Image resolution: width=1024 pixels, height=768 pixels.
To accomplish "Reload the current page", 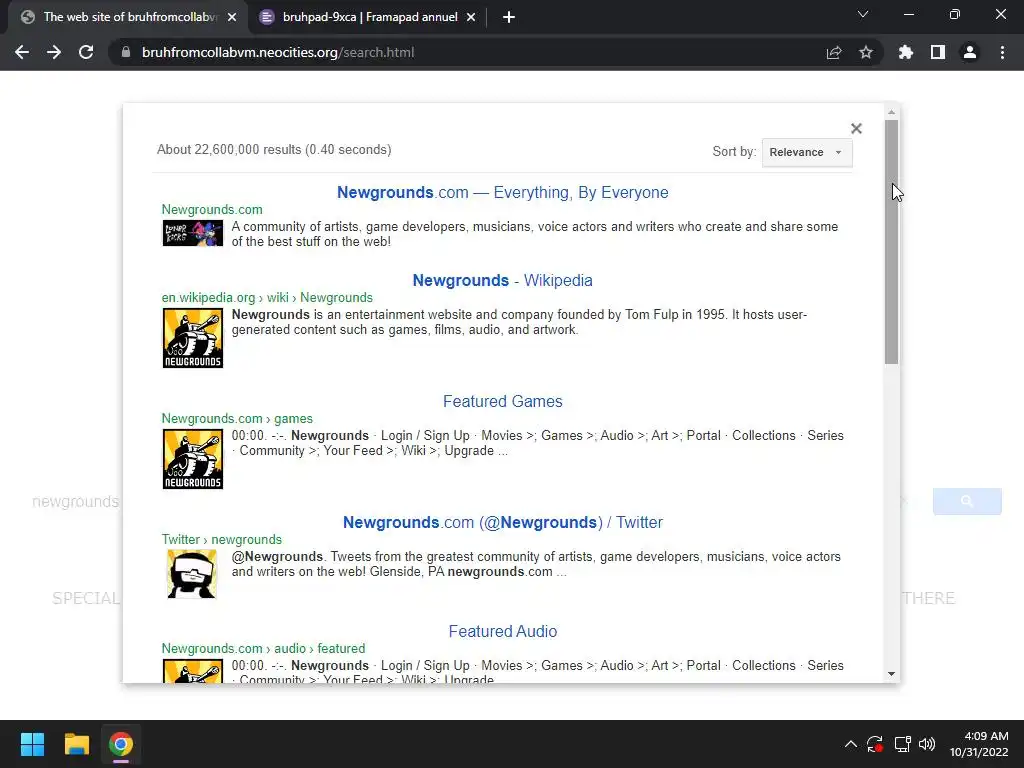I will pyautogui.click(x=86, y=52).
